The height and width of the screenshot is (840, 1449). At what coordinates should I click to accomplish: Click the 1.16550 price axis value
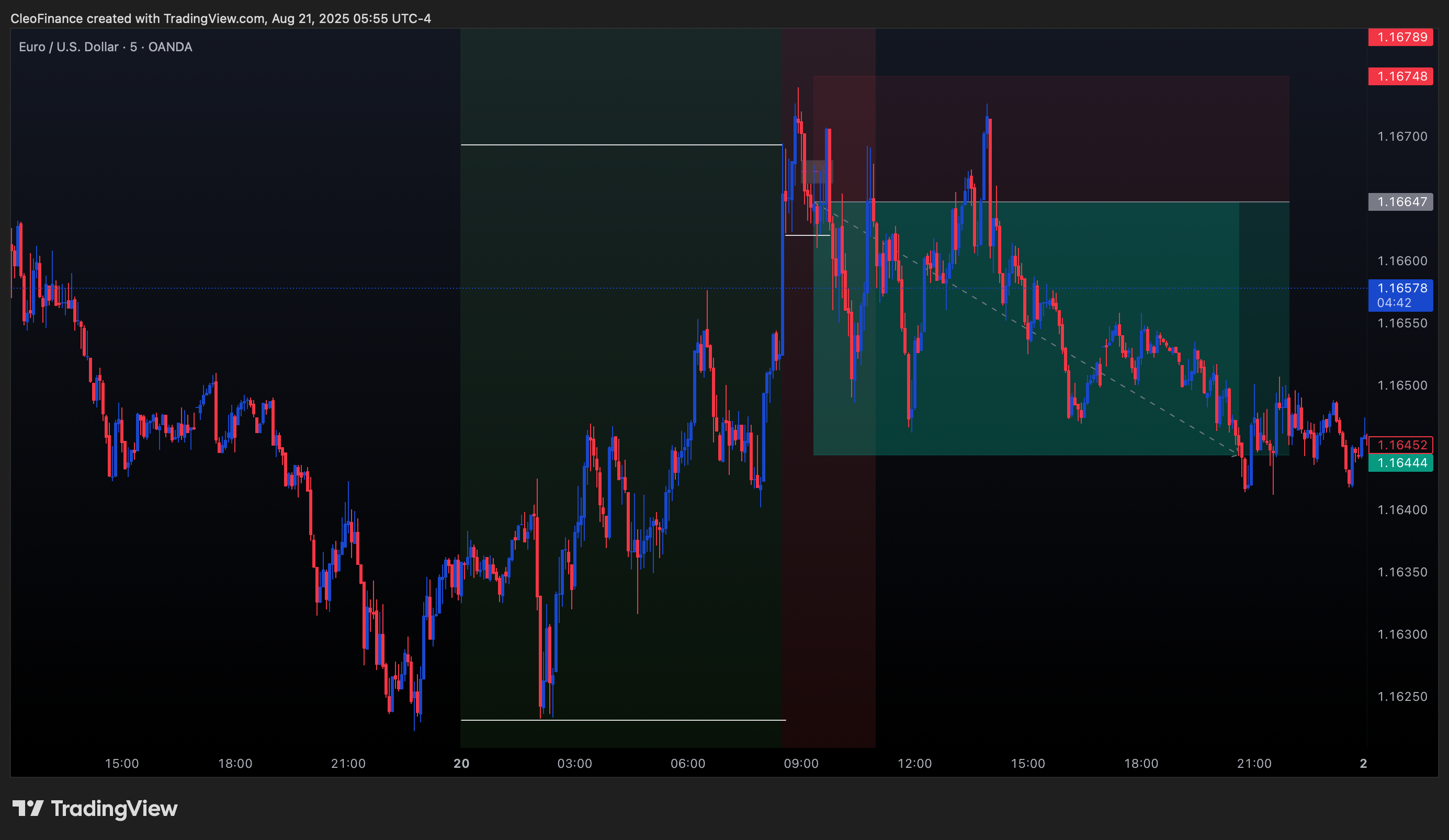point(1402,323)
